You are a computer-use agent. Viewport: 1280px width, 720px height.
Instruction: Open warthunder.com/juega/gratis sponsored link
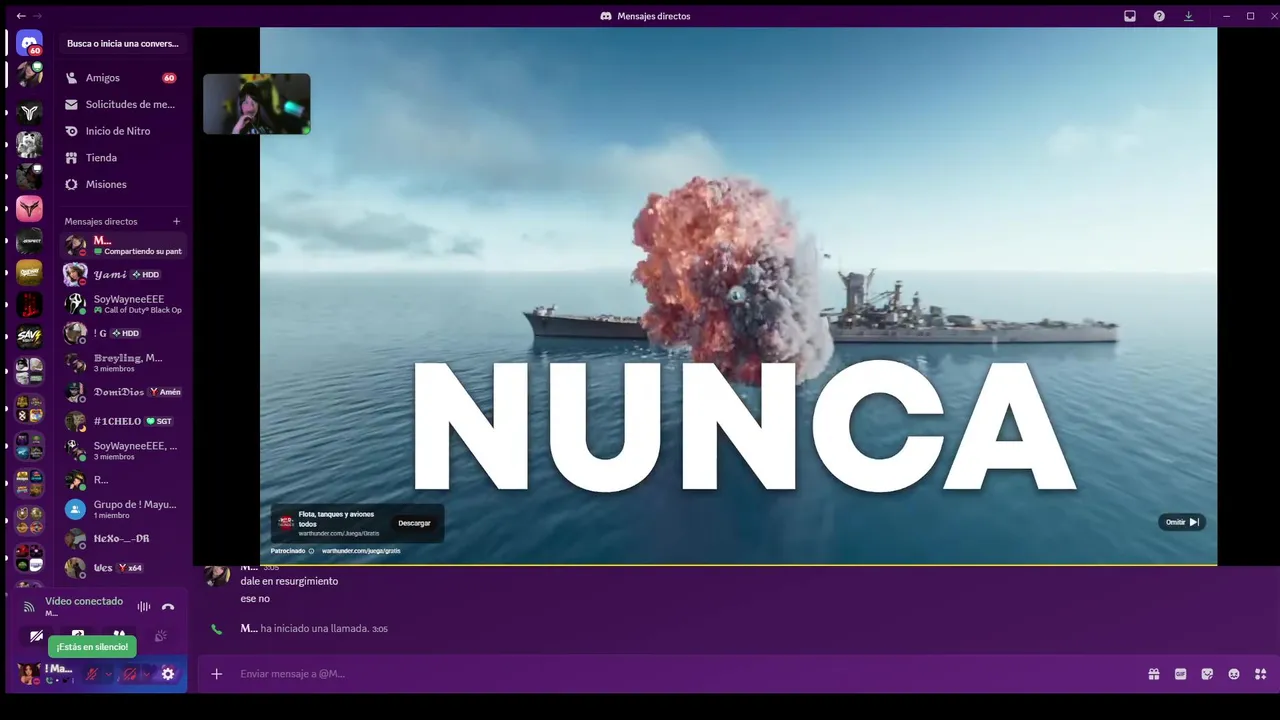pos(361,551)
